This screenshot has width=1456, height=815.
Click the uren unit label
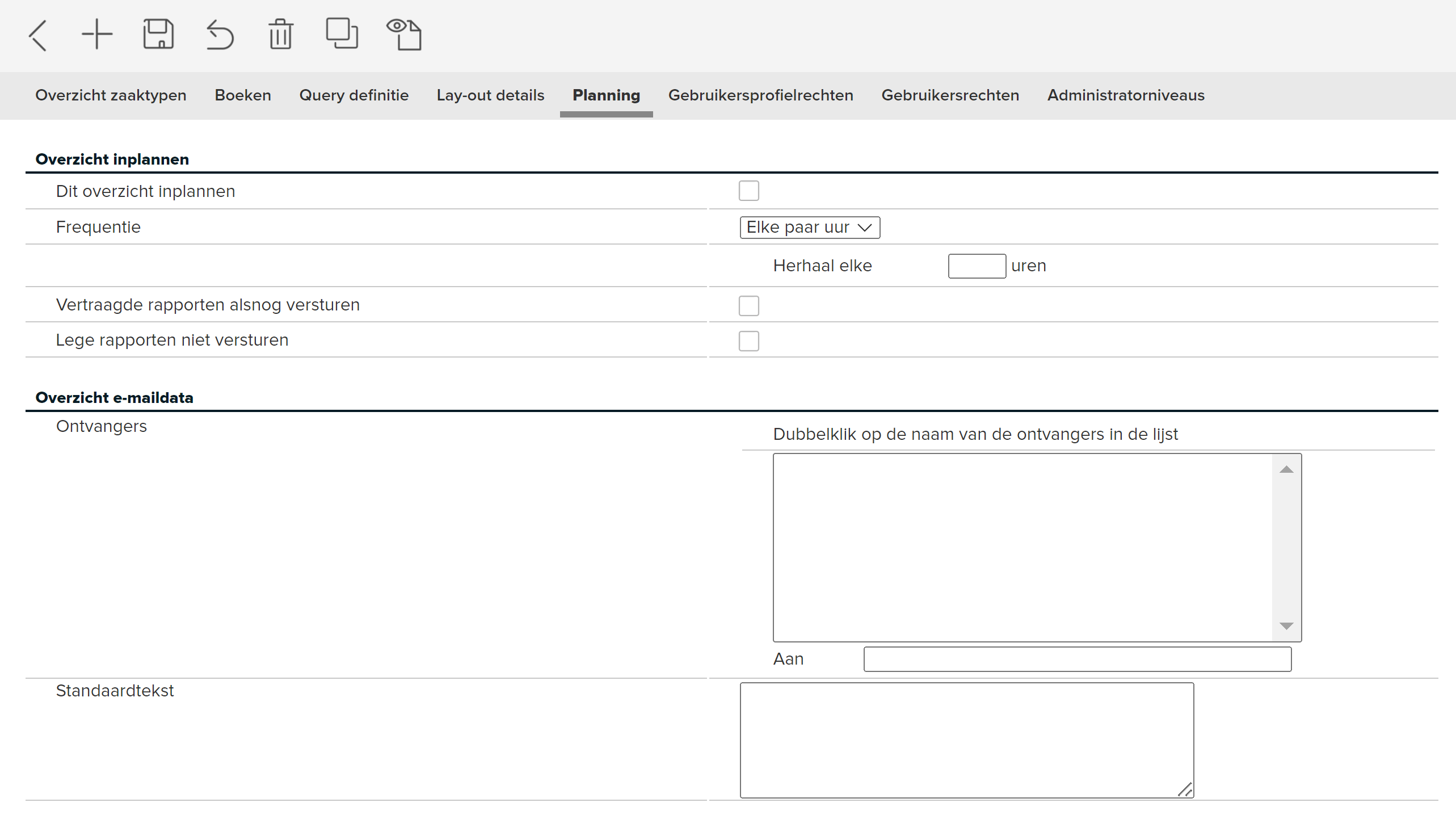pyautogui.click(x=1028, y=266)
